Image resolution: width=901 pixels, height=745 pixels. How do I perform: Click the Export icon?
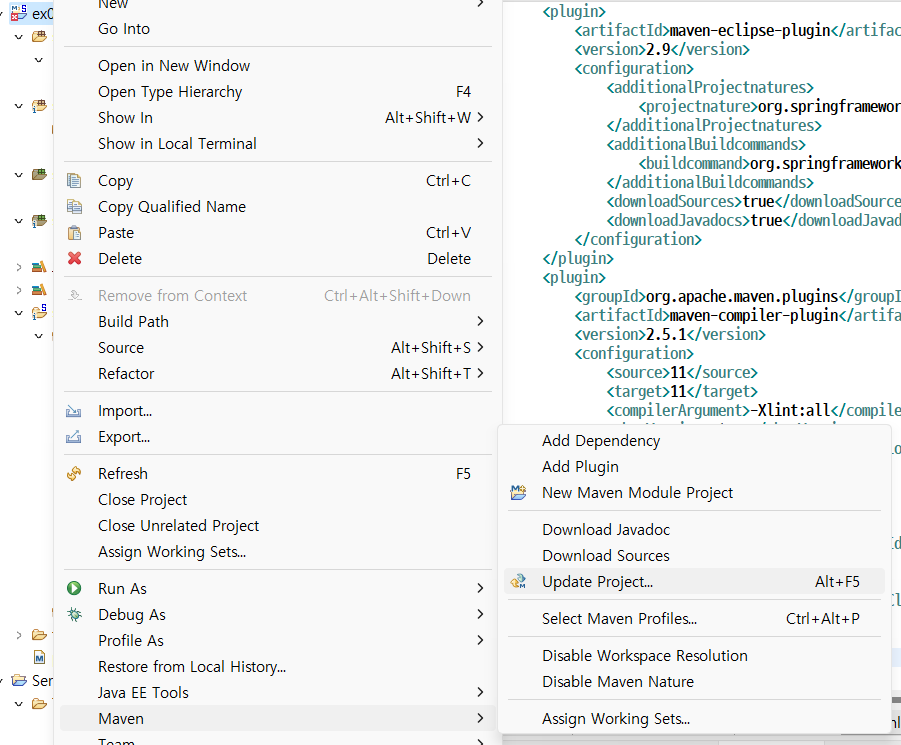[x=74, y=437]
